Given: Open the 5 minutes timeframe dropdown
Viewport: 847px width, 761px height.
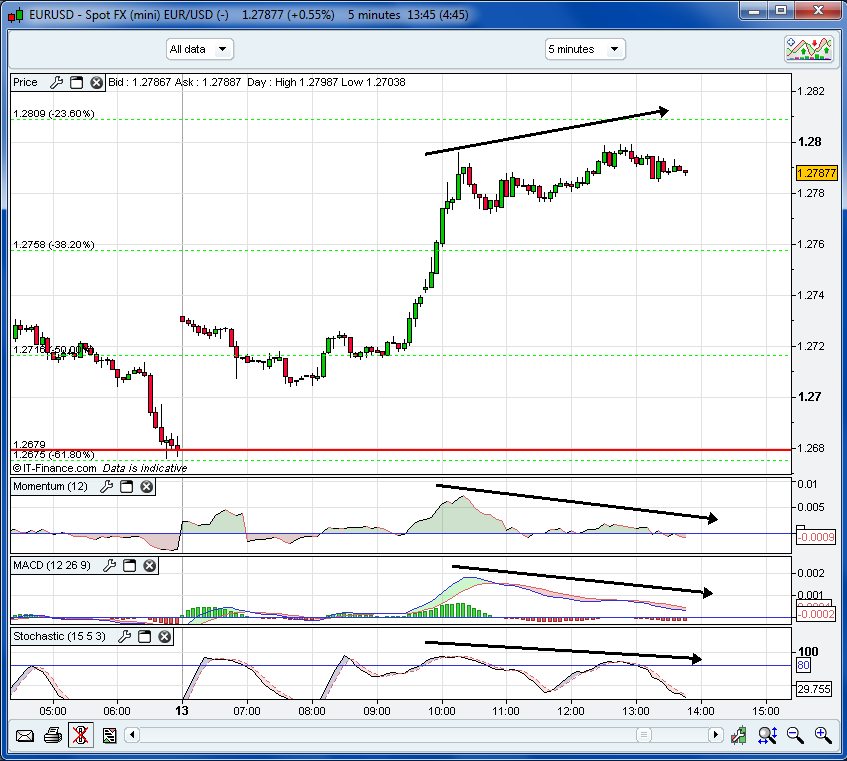Looking at the screenshot, I should (x=585, y=49).
